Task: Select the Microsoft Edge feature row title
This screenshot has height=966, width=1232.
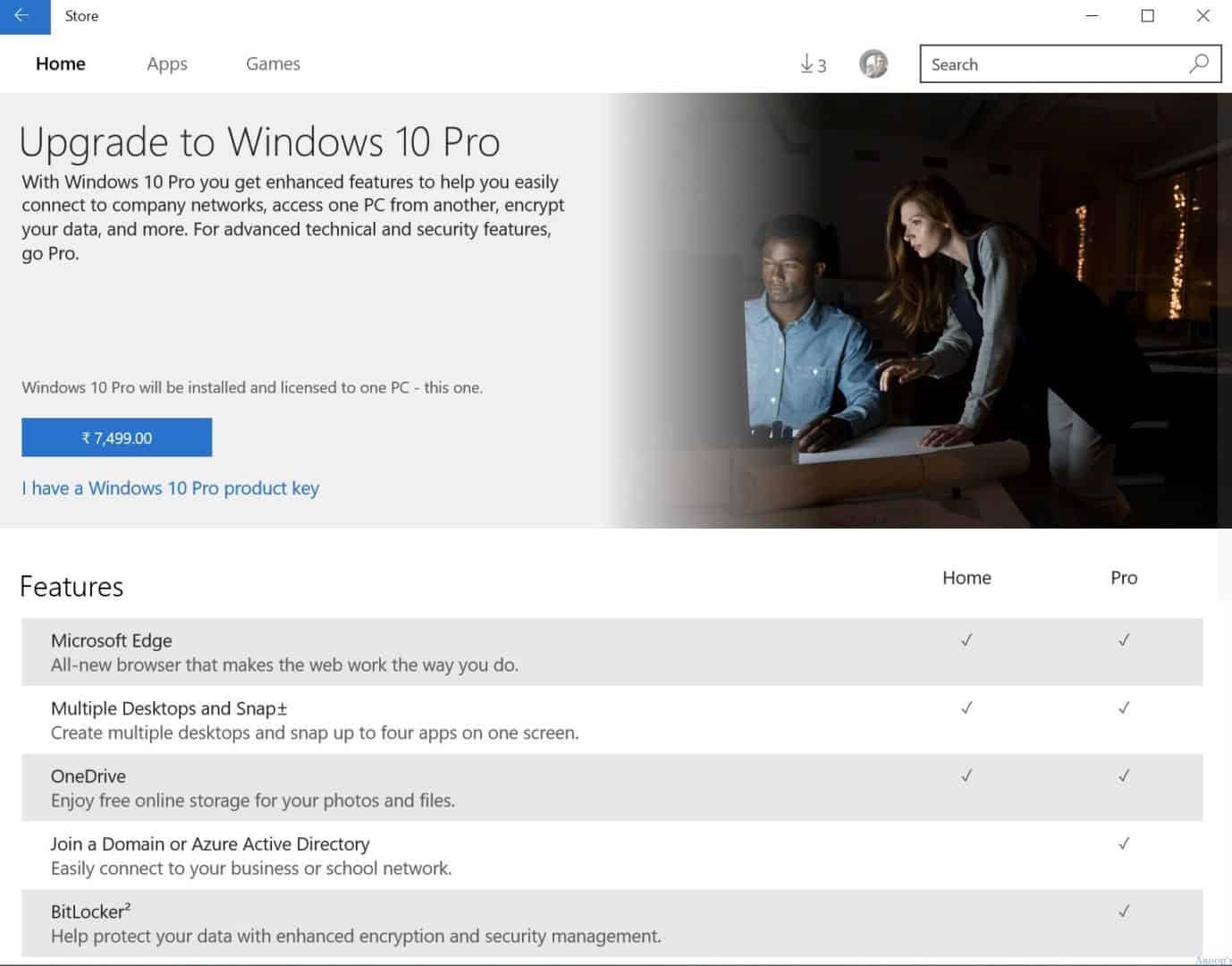Action: 112,640
